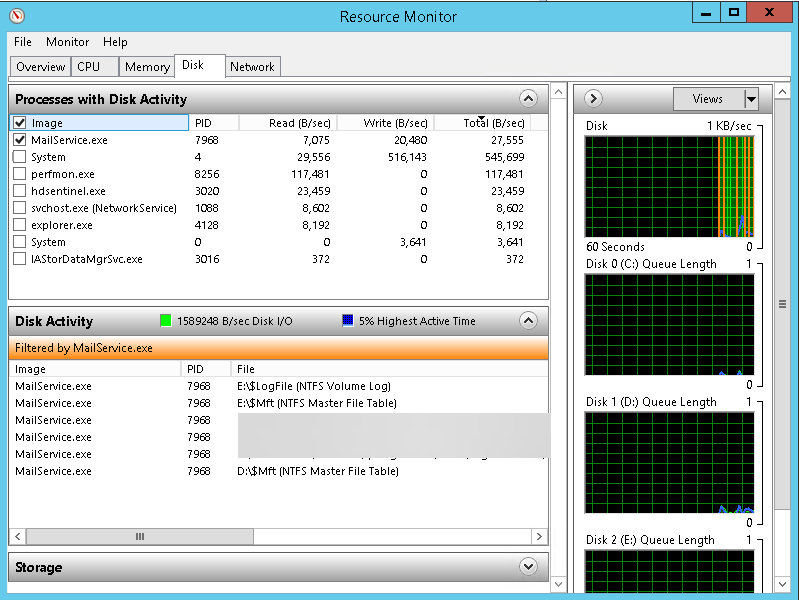The height and width of the screenshot is (600, 799).
Task: Switch to the Network tab
Action: pyautogui.click(x=252, y=67)
